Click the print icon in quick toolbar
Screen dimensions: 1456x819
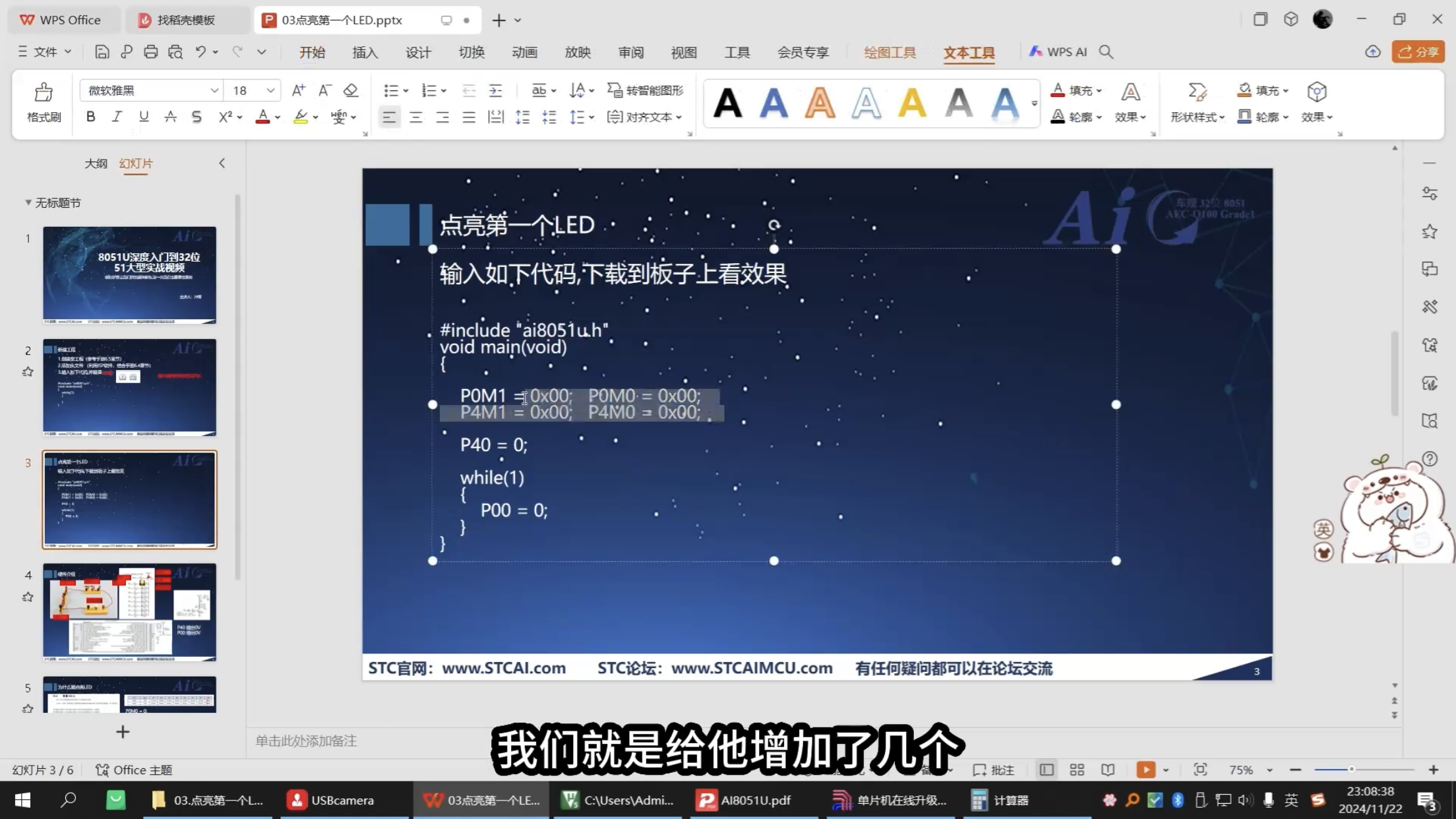(x=150, y=51)
